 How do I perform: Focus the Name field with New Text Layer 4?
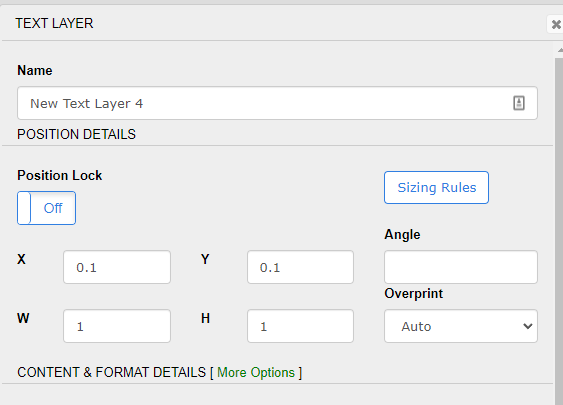point(277,103)
